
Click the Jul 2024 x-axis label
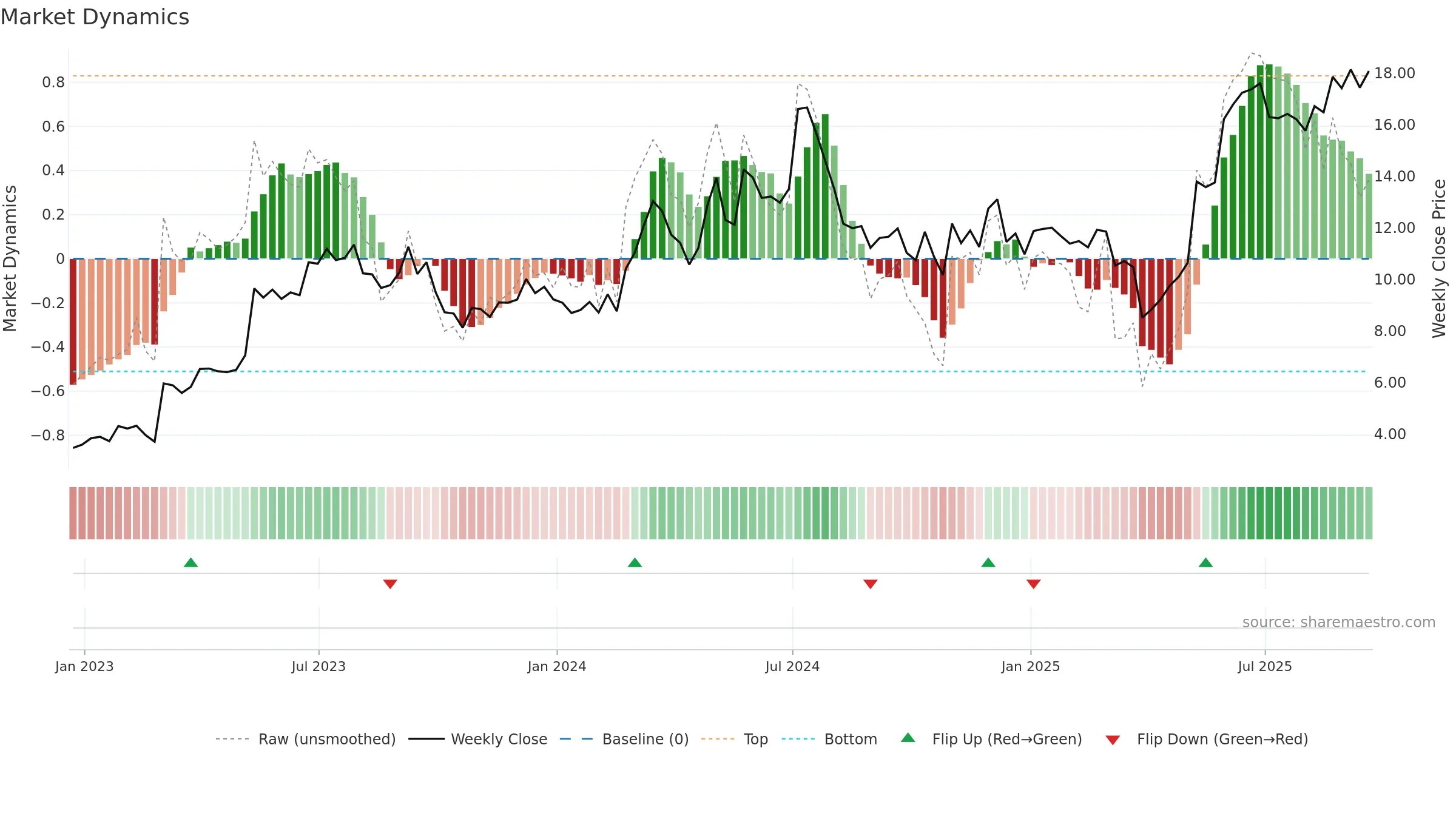click(792, 666)
